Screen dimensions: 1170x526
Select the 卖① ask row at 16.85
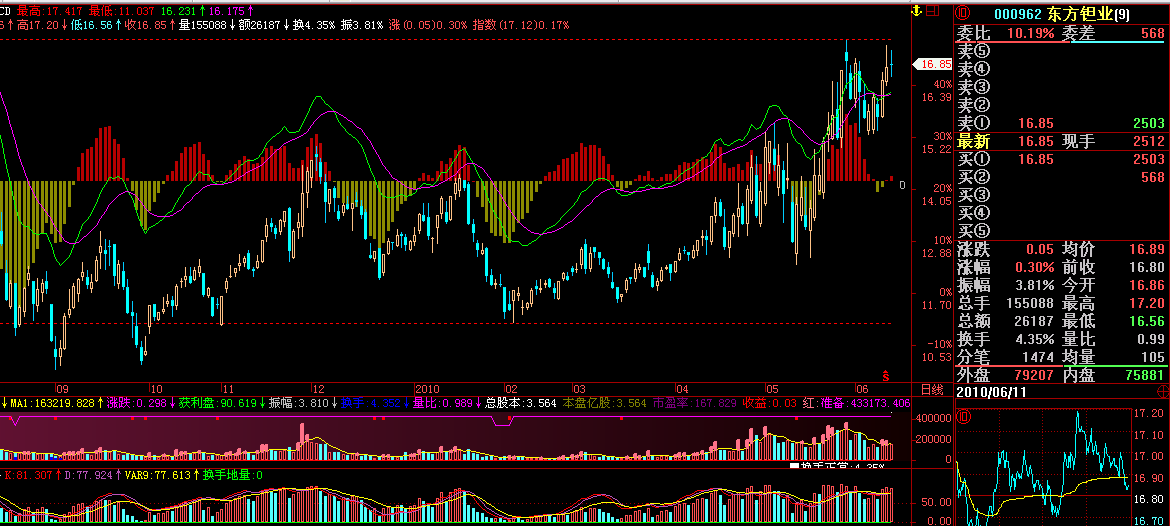[x=1060, y=123]
